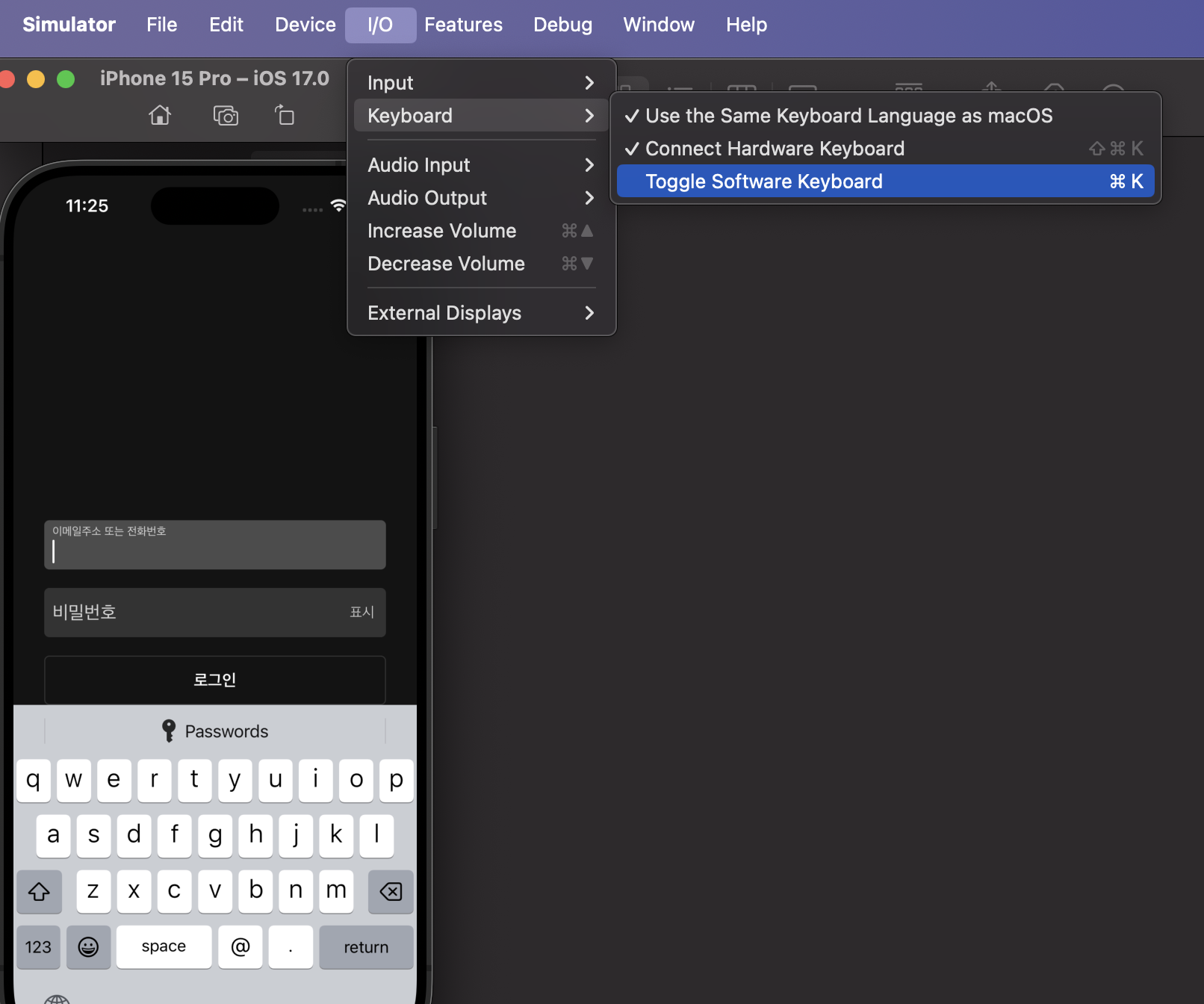Screen dimensions: 1204x1004
Task: Click the Wi-Fi status icon in the simulator
Action: (338, 205)
